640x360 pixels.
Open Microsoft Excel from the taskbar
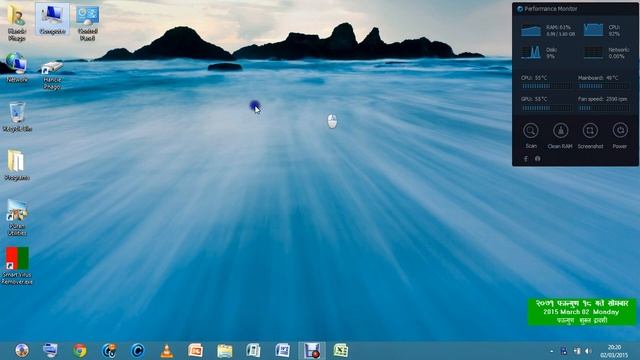click(x=340, y=351)
